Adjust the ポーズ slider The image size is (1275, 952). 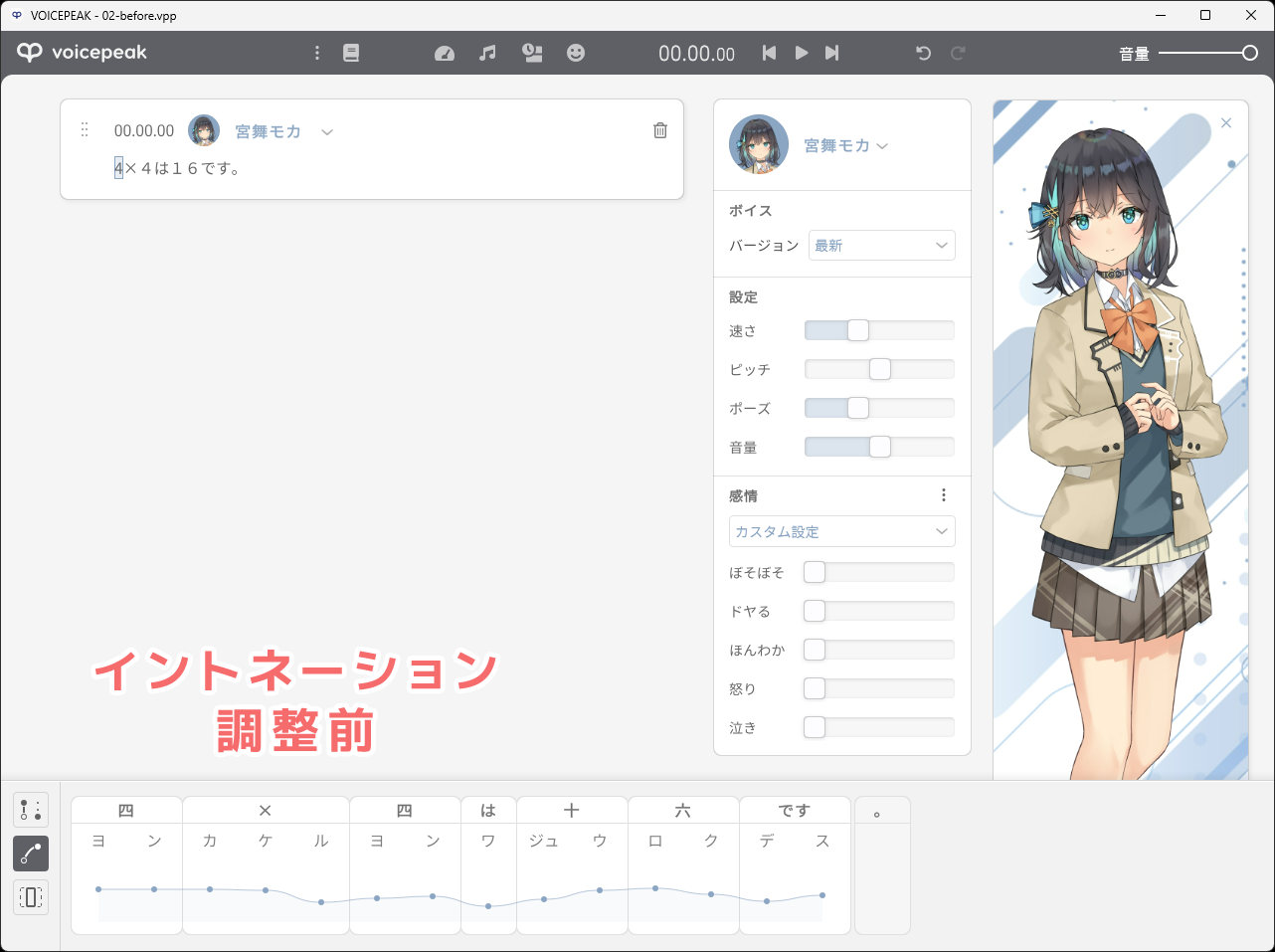(x=879, y=408)
